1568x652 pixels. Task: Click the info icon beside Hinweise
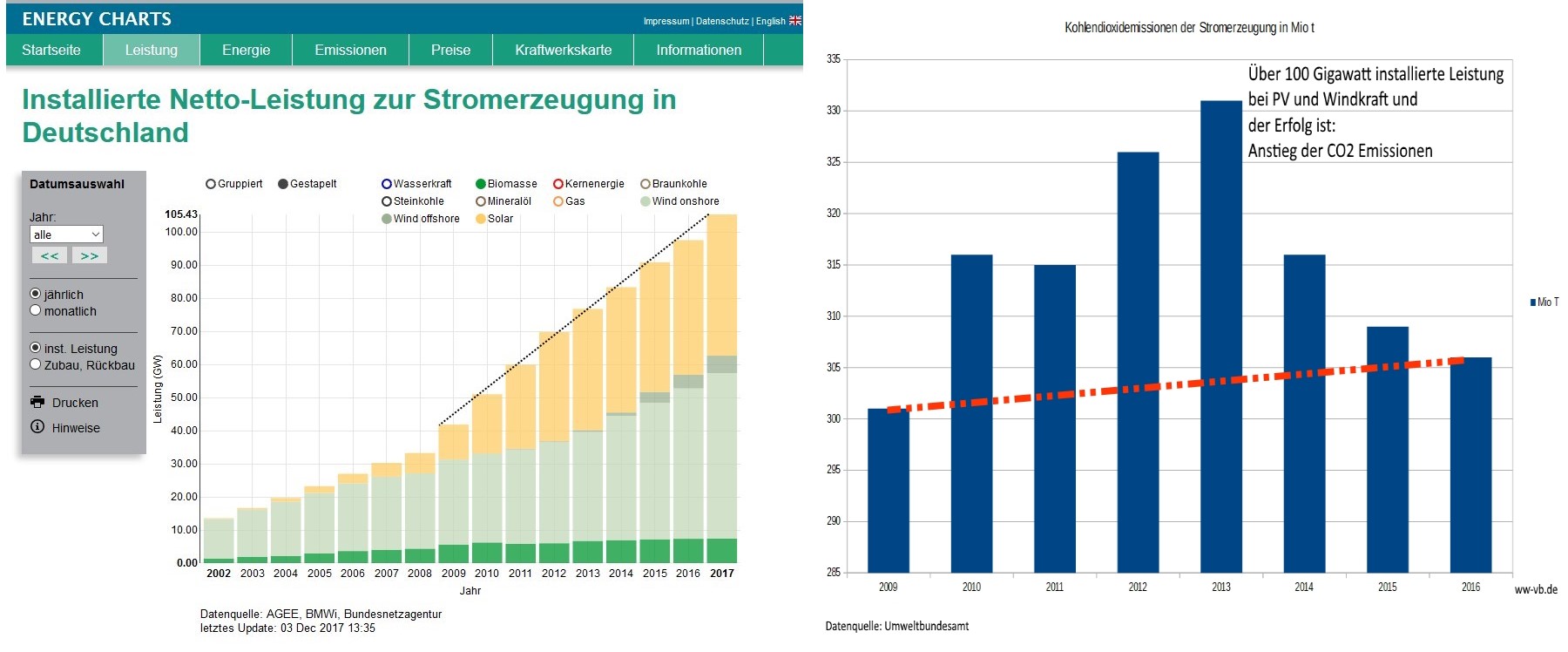click(37, 426)
